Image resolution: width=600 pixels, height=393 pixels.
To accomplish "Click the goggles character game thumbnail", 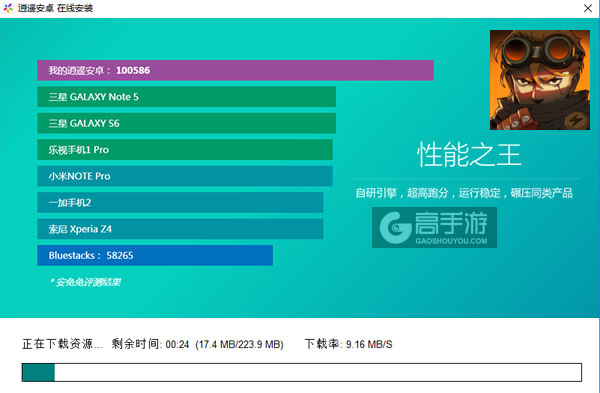I will pos(540,80).
